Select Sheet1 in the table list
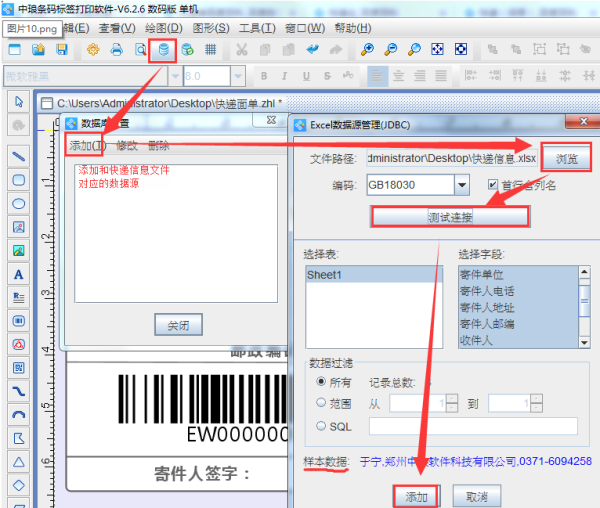 pos(374,275)
